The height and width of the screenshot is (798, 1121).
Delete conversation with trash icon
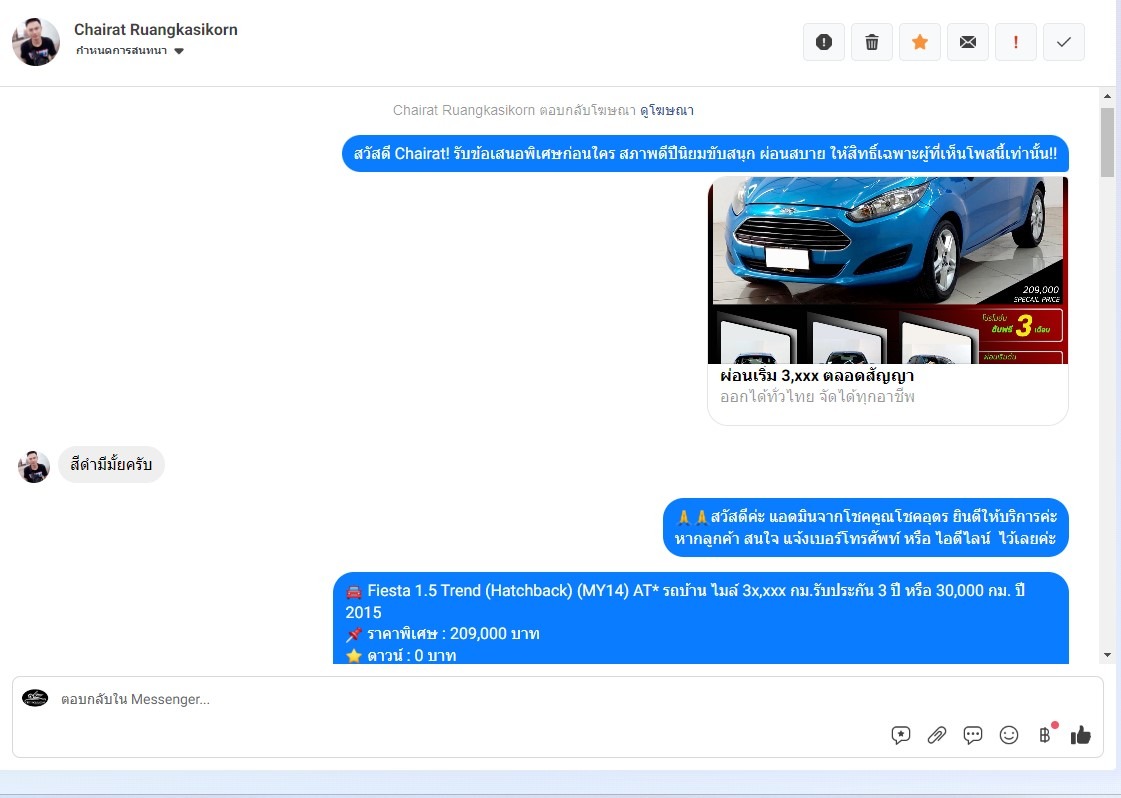click(871, 42)
